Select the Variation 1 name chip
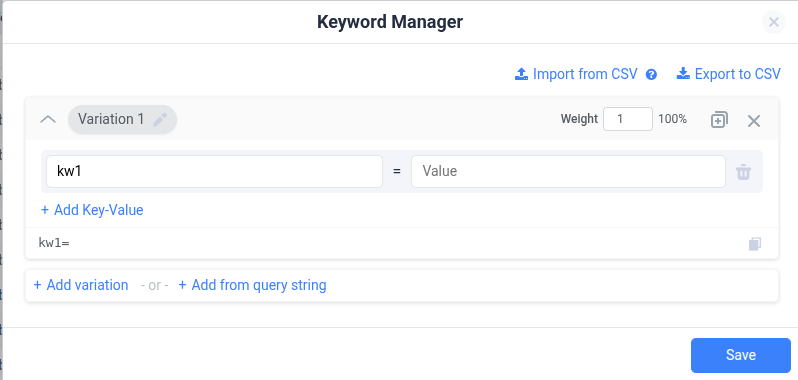Viewport: 798px width, 380px height. [122, 120]
